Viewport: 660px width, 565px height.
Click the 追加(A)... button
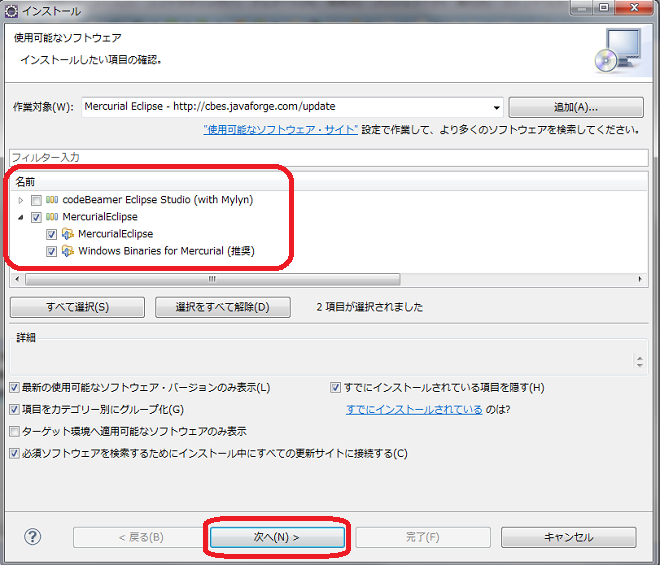pos(576,107)
